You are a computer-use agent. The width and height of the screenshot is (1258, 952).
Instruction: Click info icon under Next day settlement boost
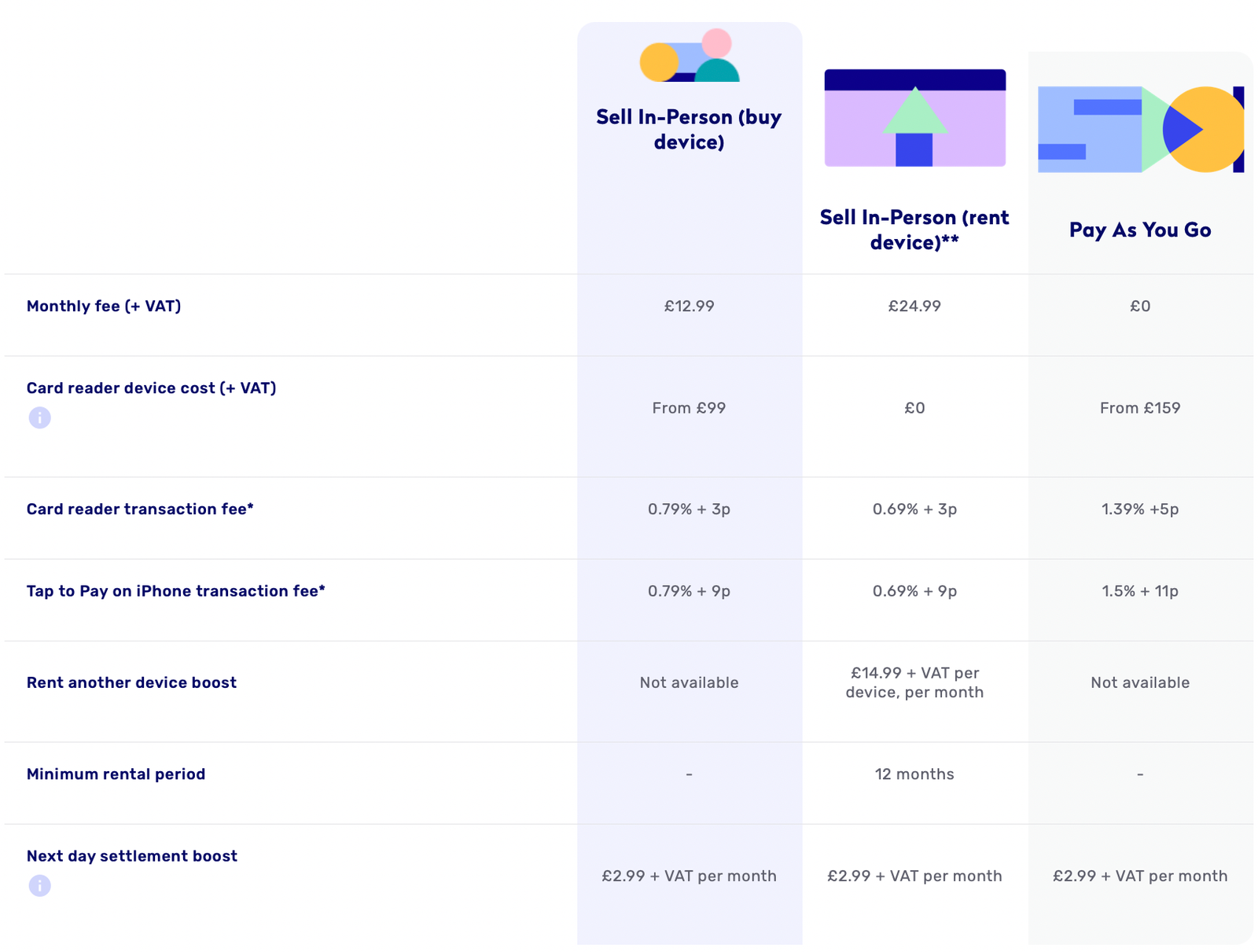click(x=39, y=885)
